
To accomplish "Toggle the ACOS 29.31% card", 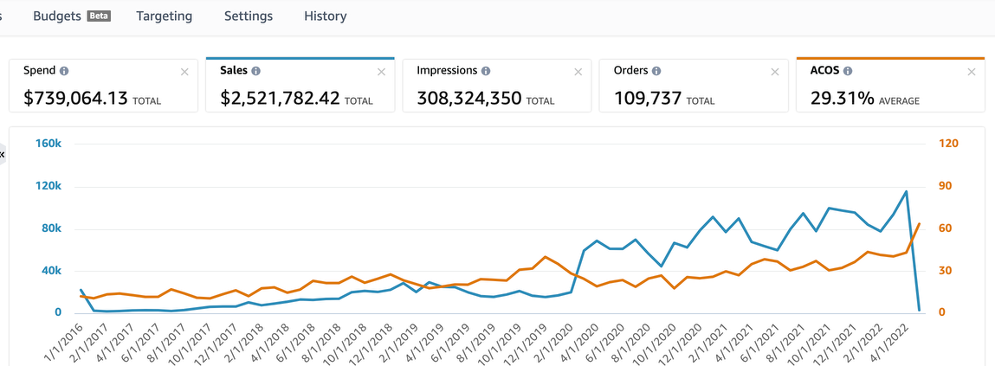I will (x=891, y=85).
